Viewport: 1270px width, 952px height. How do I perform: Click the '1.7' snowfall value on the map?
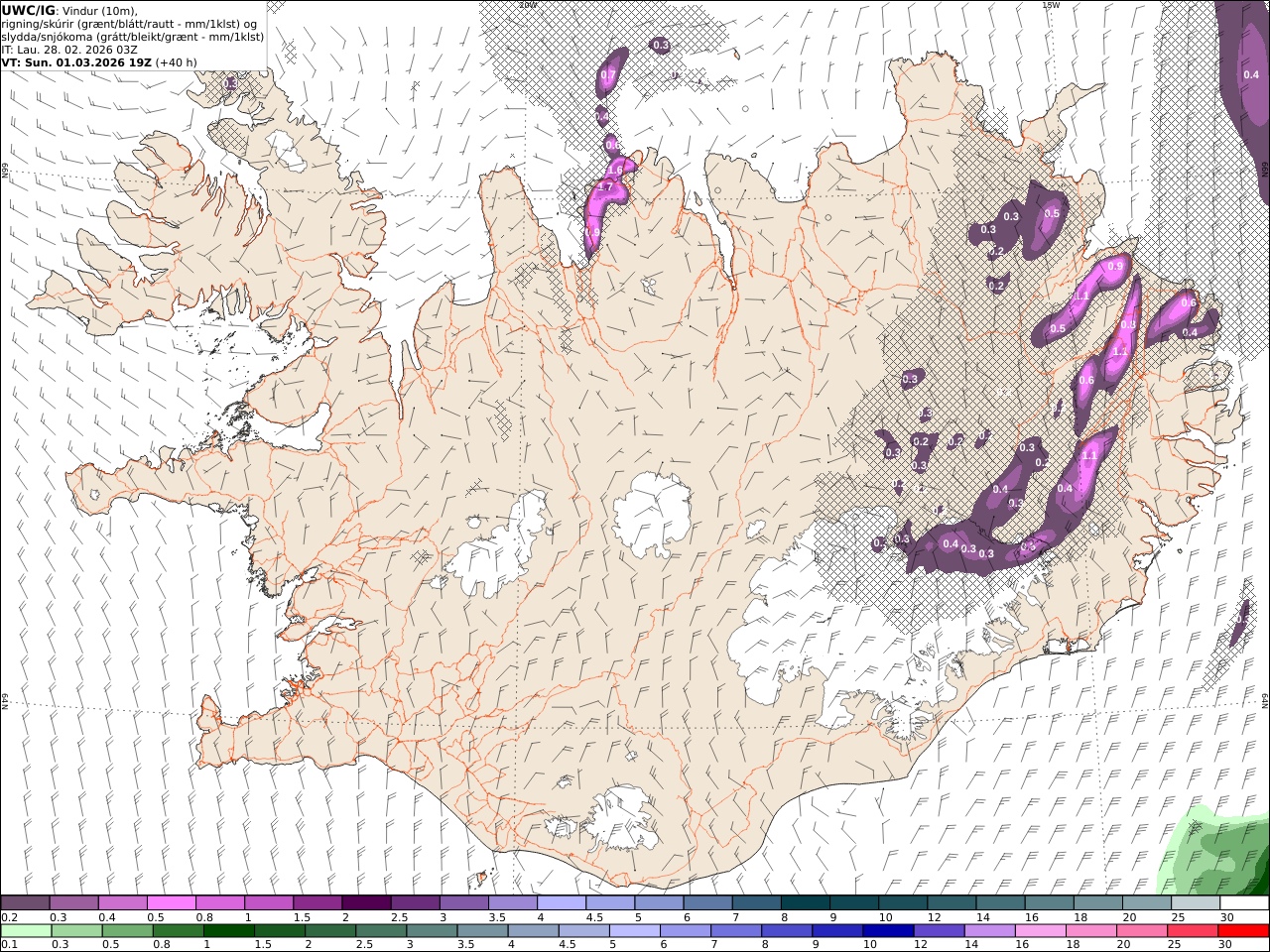coord(605,186)
